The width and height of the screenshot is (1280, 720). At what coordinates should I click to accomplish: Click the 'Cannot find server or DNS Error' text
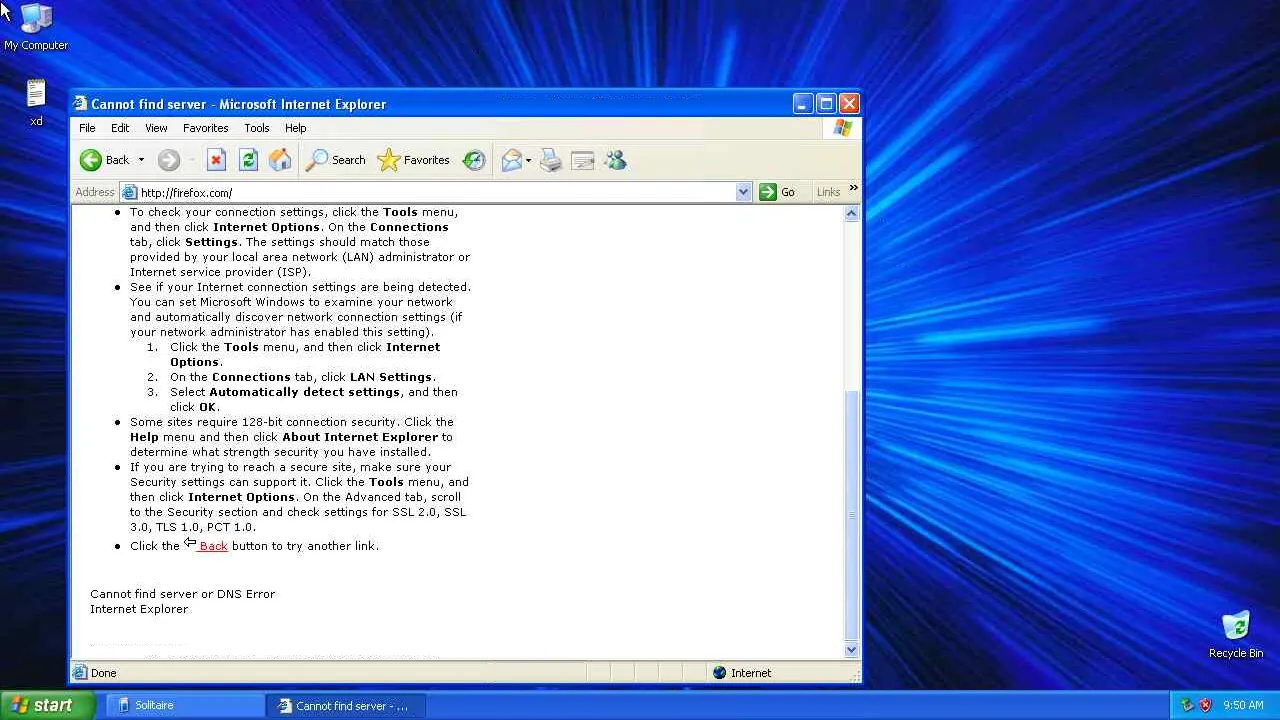[182, 594]
